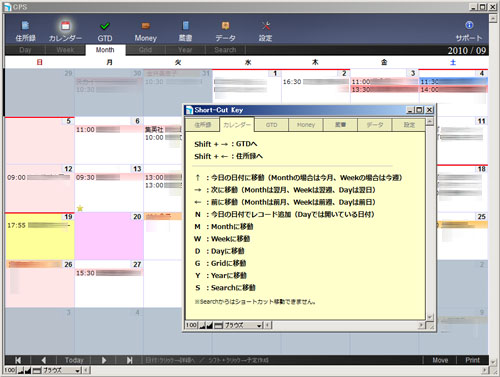Open the 17:55 event on day 19
The image size is (500, 377).
[39, 225]
